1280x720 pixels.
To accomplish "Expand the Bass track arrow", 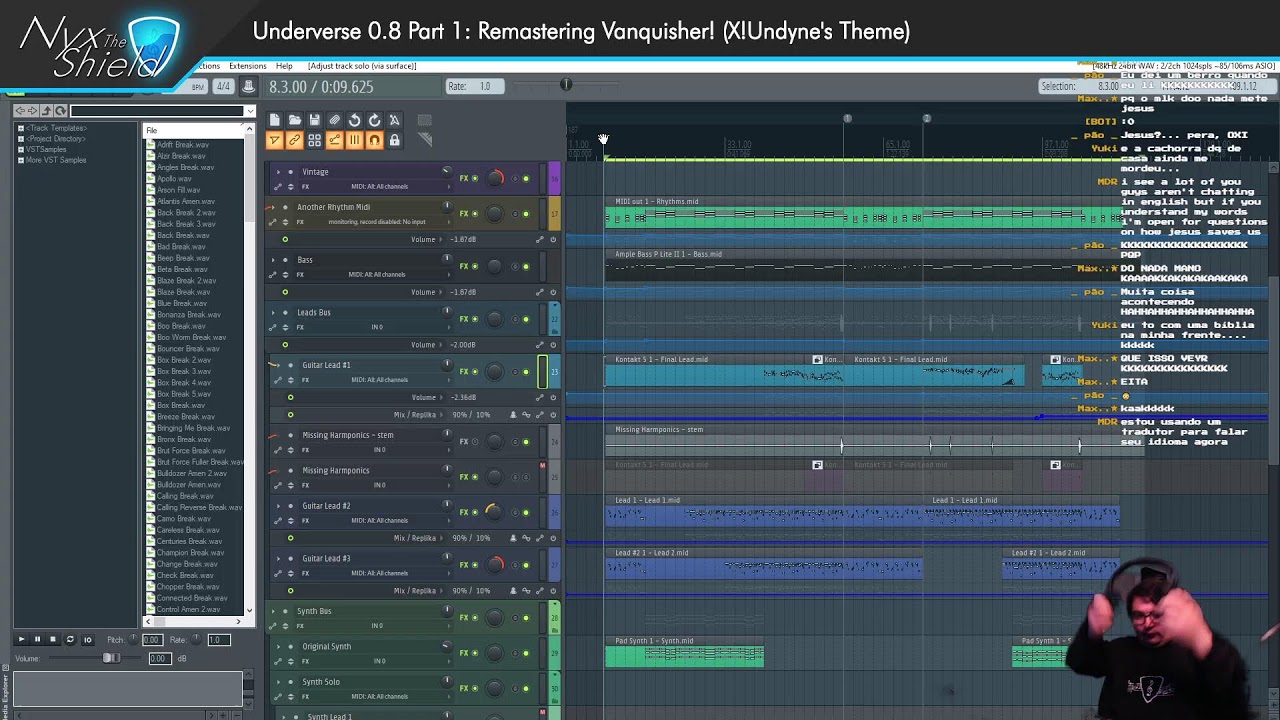I will click(274, 259).
